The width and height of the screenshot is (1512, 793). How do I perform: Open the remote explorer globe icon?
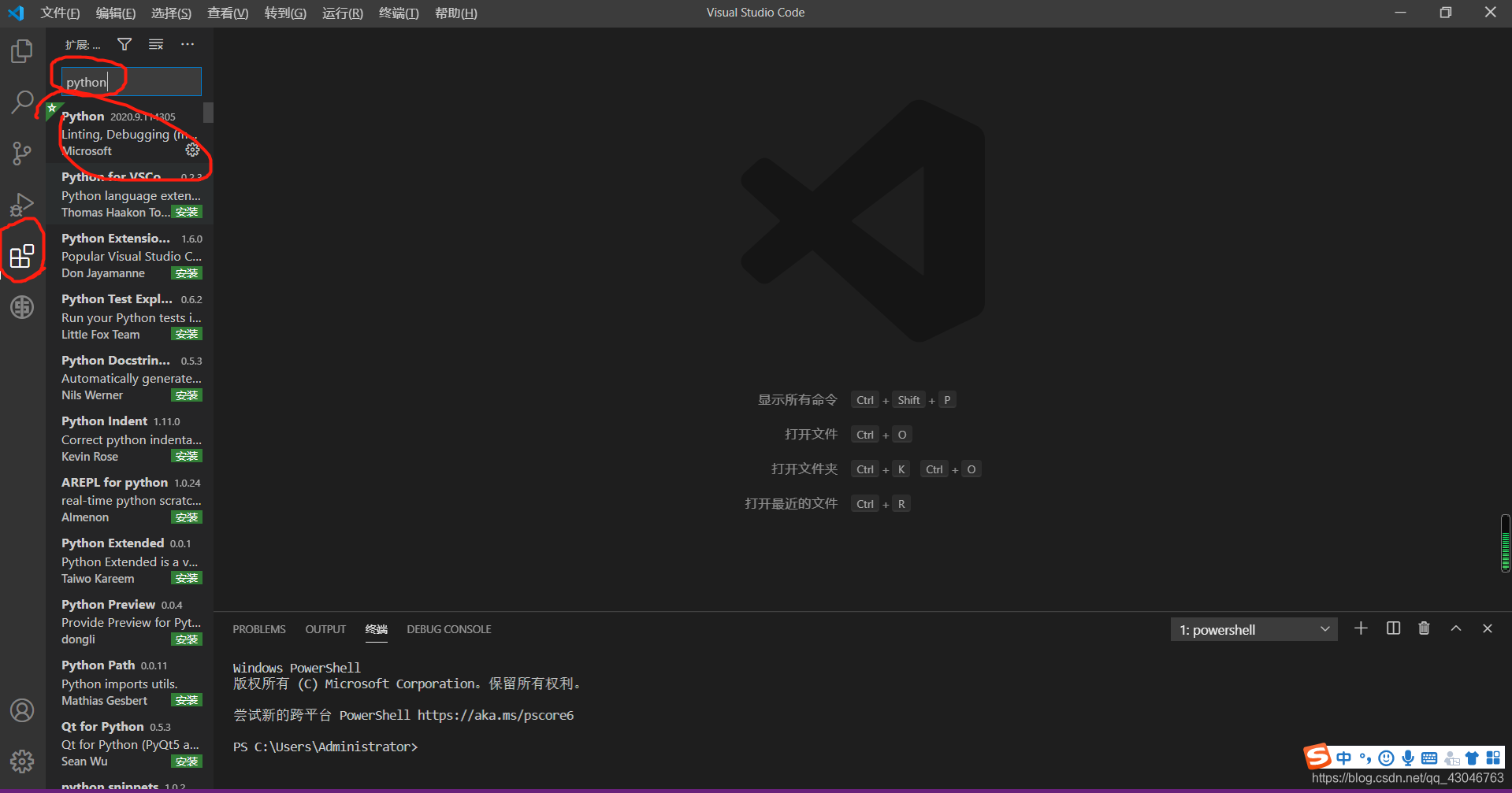tap(22, 307)
